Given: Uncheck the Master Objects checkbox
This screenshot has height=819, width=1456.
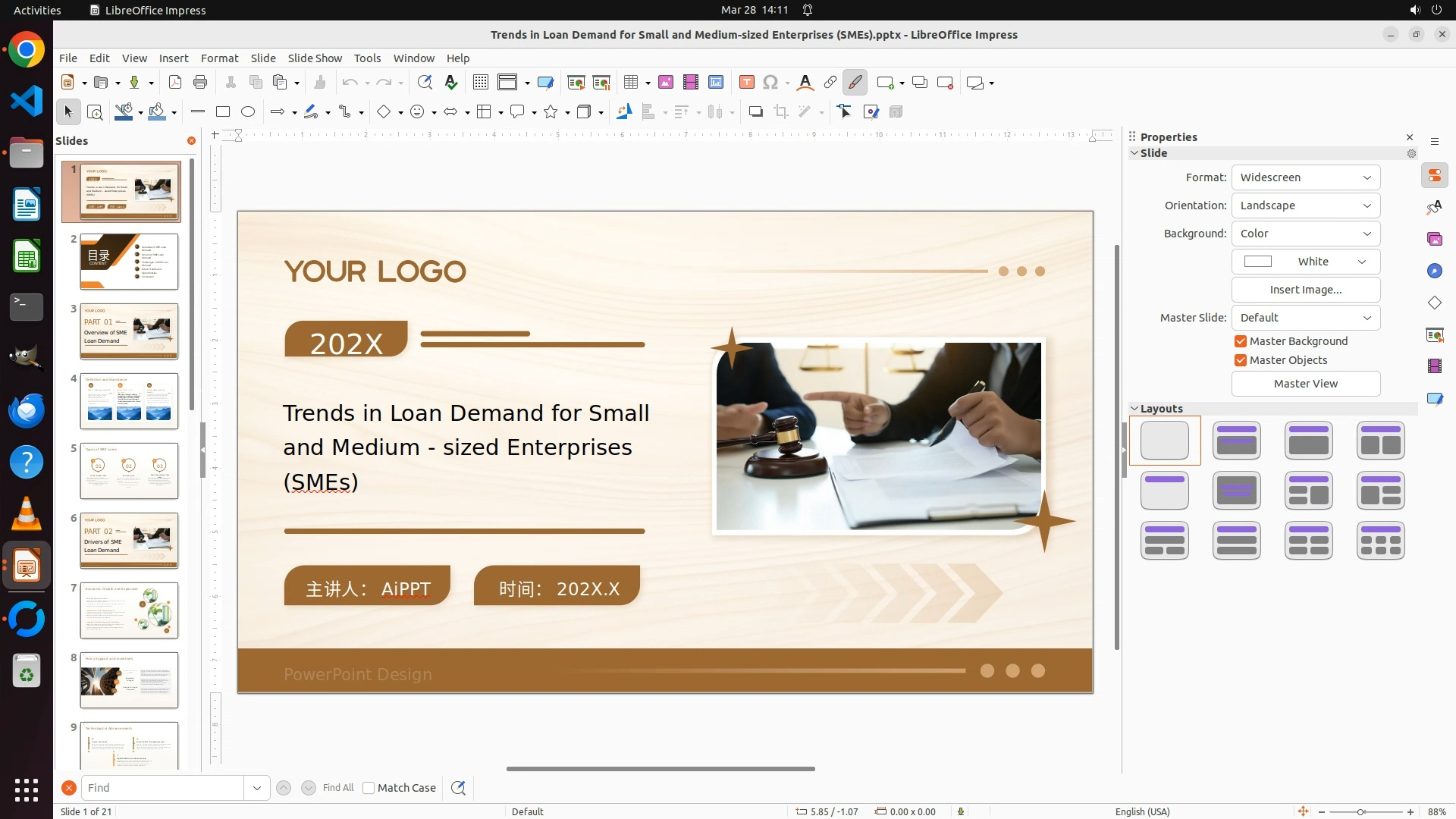Looking at the screenshot, I should (1241, 360).
